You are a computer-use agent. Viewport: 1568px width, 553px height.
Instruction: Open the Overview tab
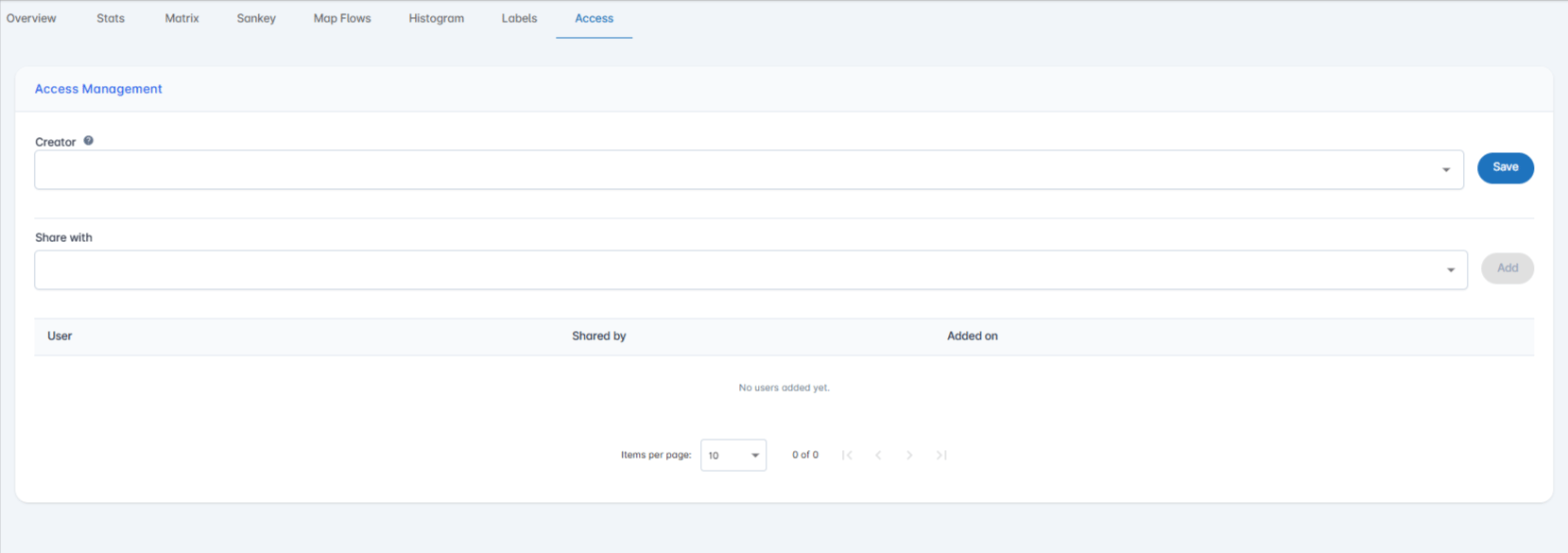(x=31, y=18)
